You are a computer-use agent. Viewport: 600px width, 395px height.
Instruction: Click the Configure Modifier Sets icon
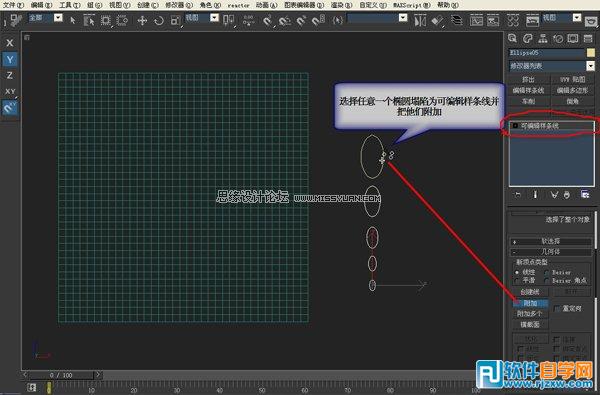[x=585, y=195]
